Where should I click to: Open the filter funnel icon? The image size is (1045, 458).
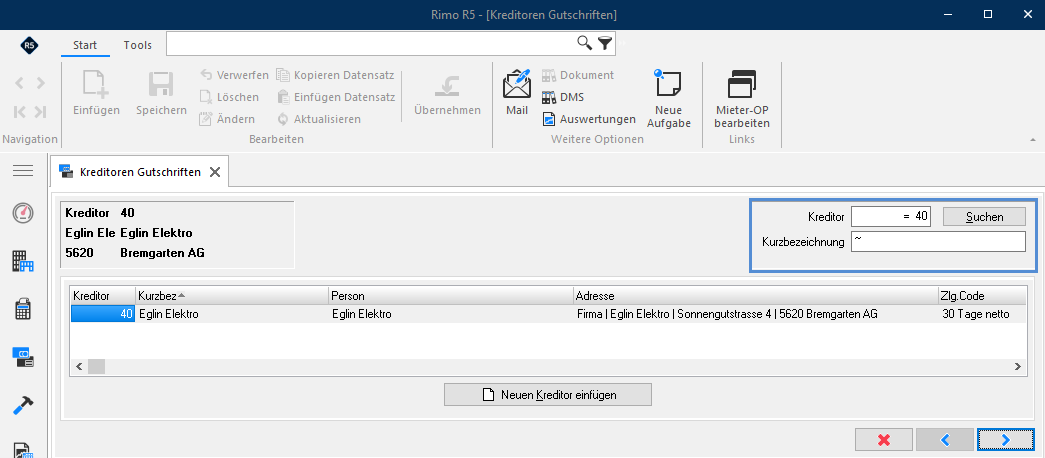[x=604, y=44]
